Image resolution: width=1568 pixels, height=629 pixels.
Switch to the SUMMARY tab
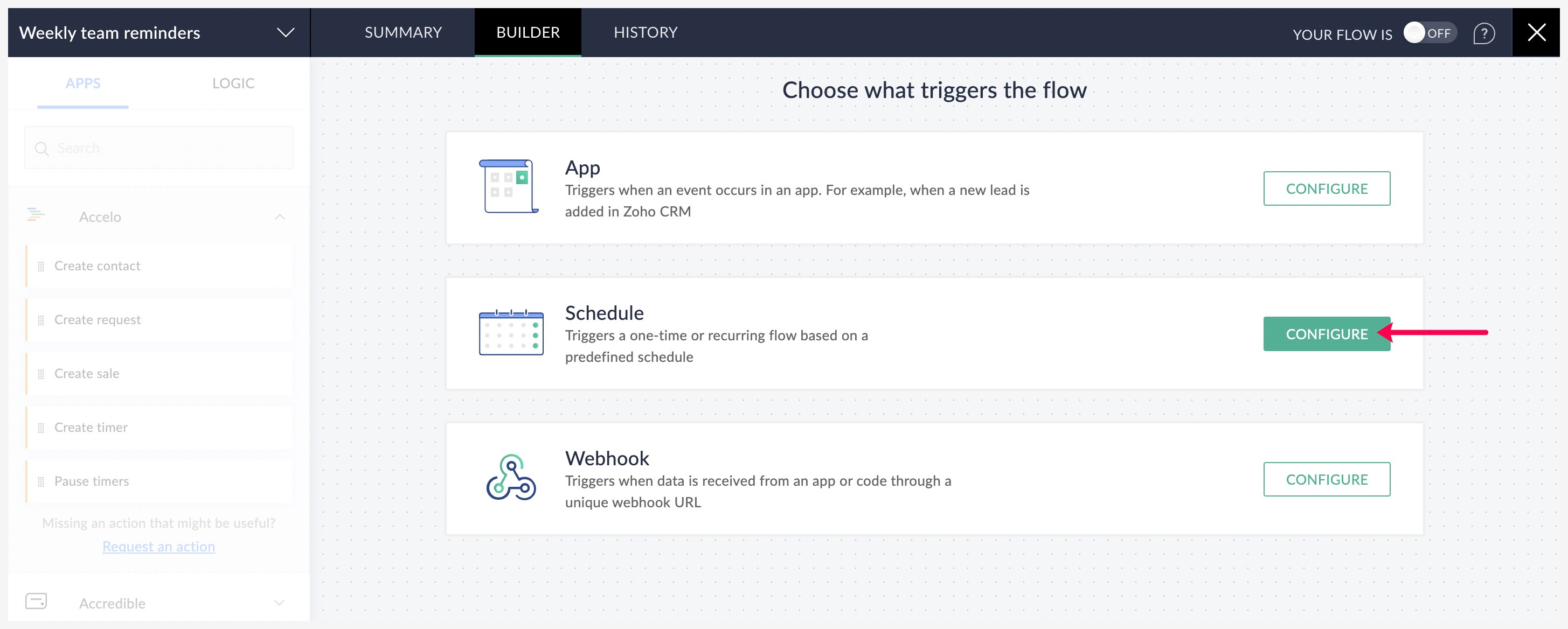coord(403,32)
